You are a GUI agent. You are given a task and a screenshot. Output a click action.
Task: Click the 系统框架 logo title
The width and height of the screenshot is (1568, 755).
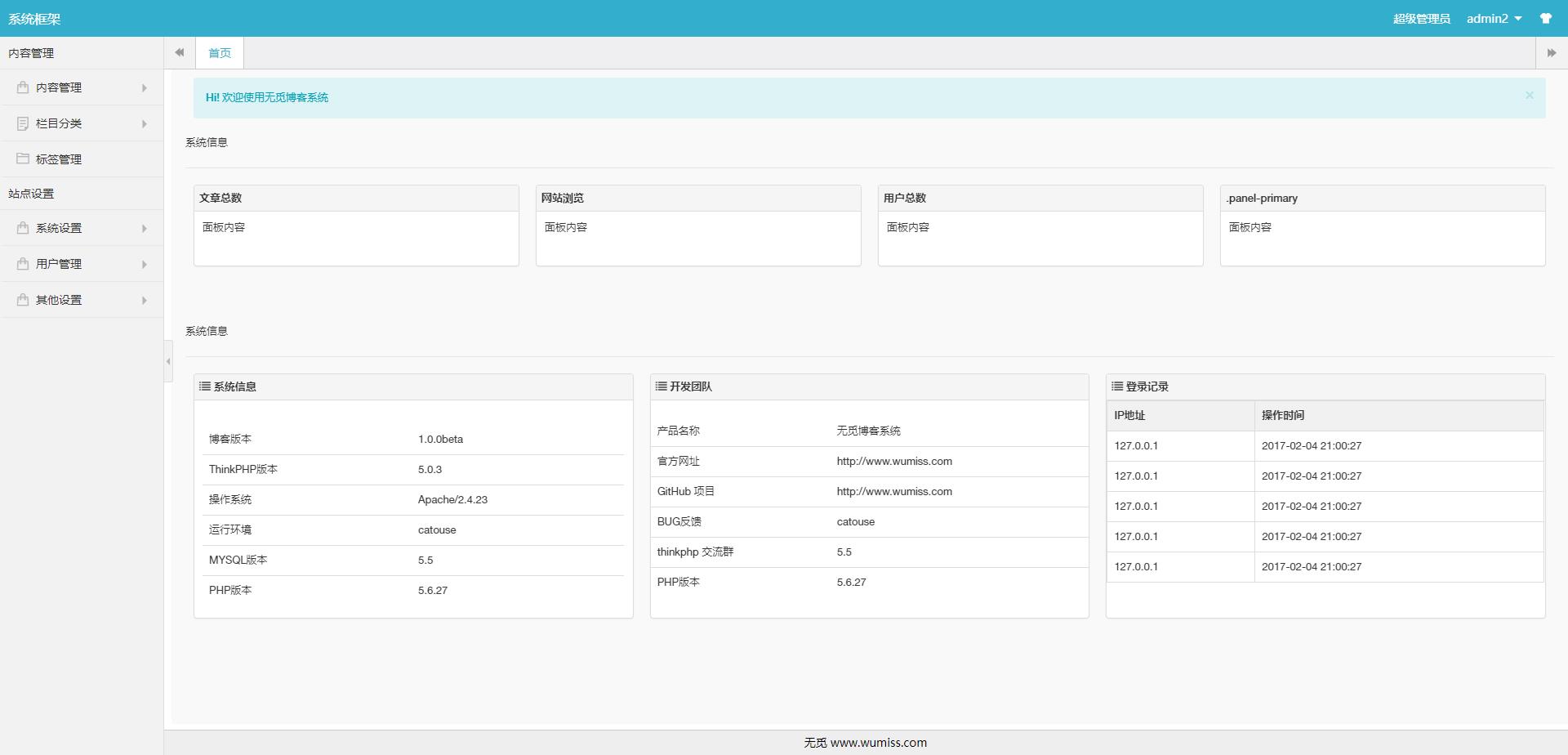[x=34, y=18]
